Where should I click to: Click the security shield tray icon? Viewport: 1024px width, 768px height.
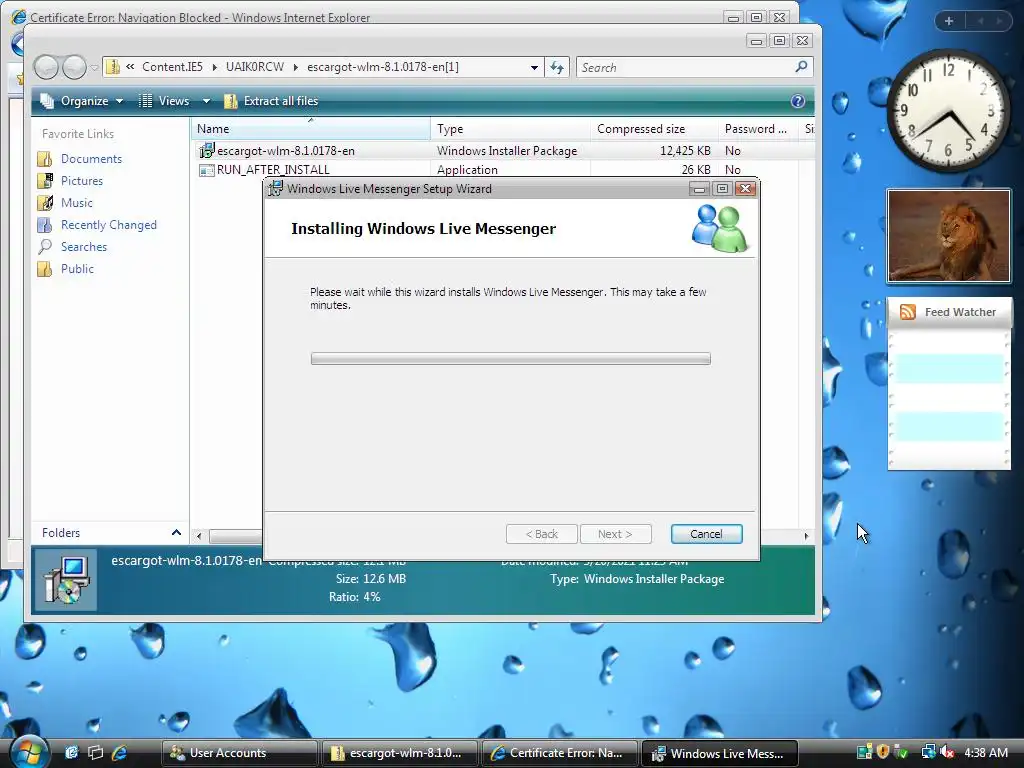[x=883, y=753]
